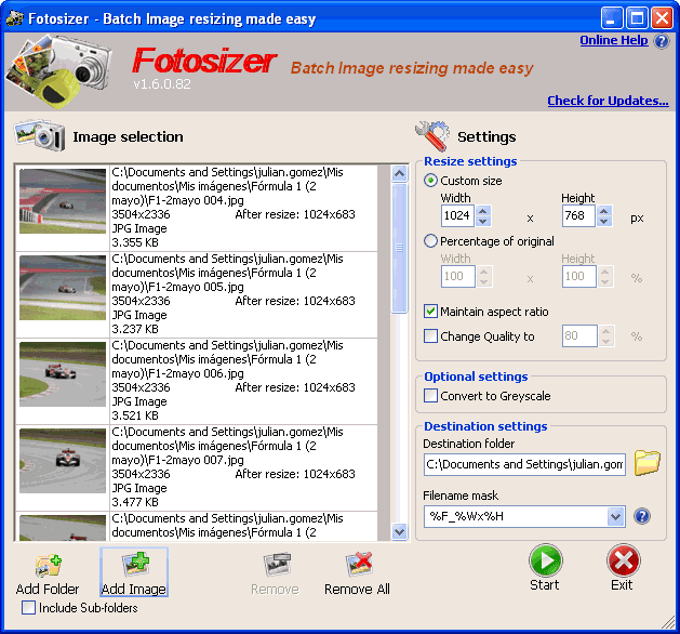Click the Destination folder path field

tap(524, 464)
